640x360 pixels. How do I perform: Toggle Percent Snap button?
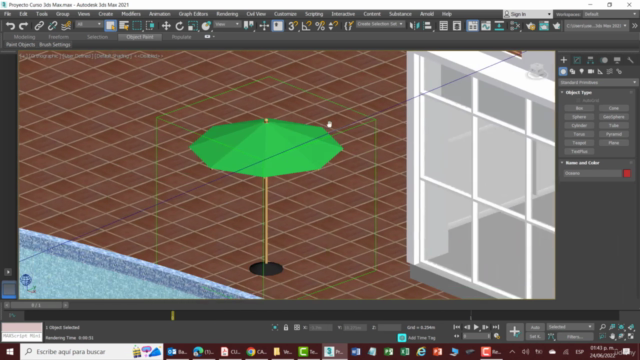(320, 26)
